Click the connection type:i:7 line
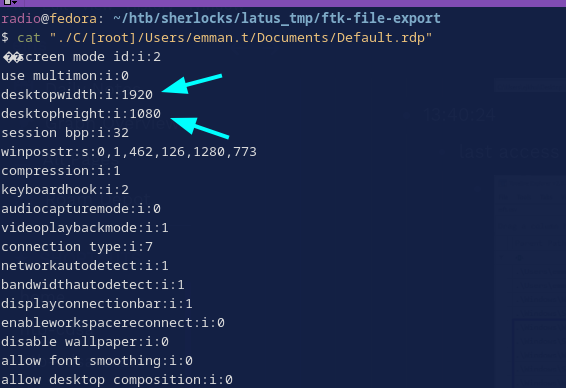Screen dimensions: 566x388 coord(77,247)
